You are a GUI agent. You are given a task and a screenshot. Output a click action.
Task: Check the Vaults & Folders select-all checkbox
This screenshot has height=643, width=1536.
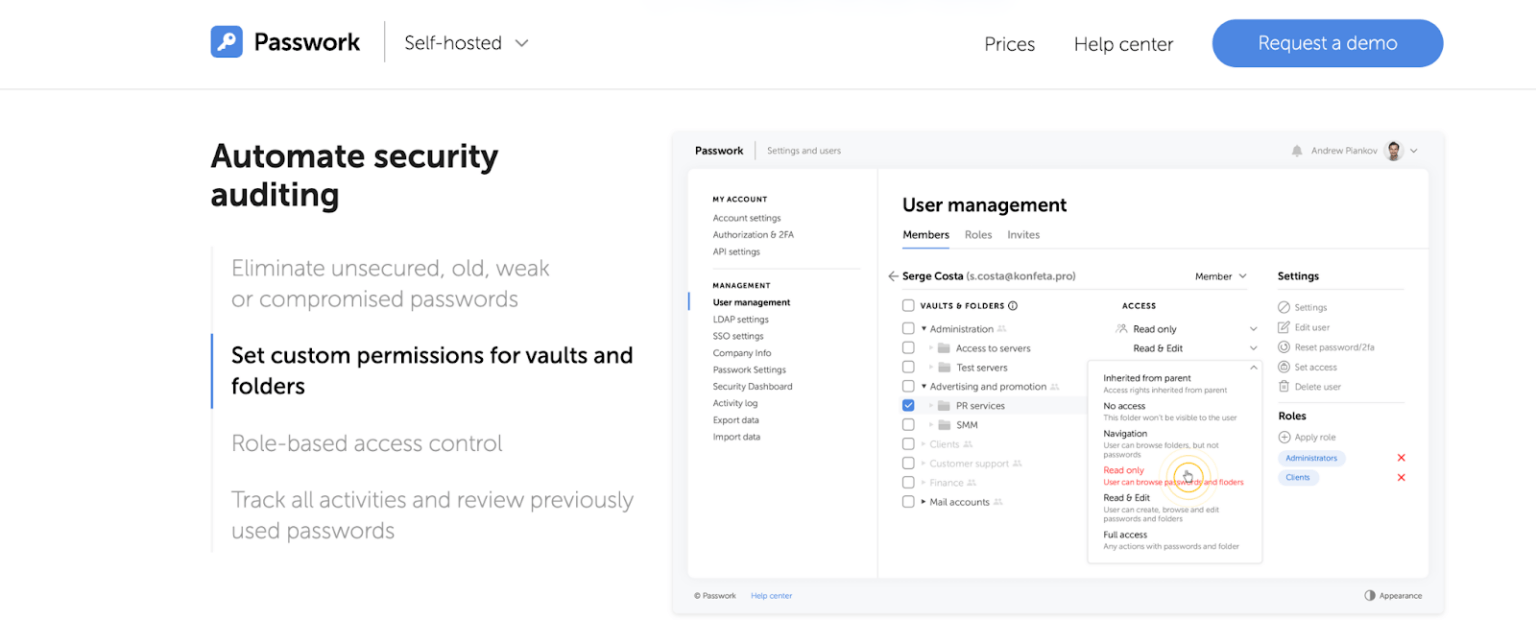[908, 306]
